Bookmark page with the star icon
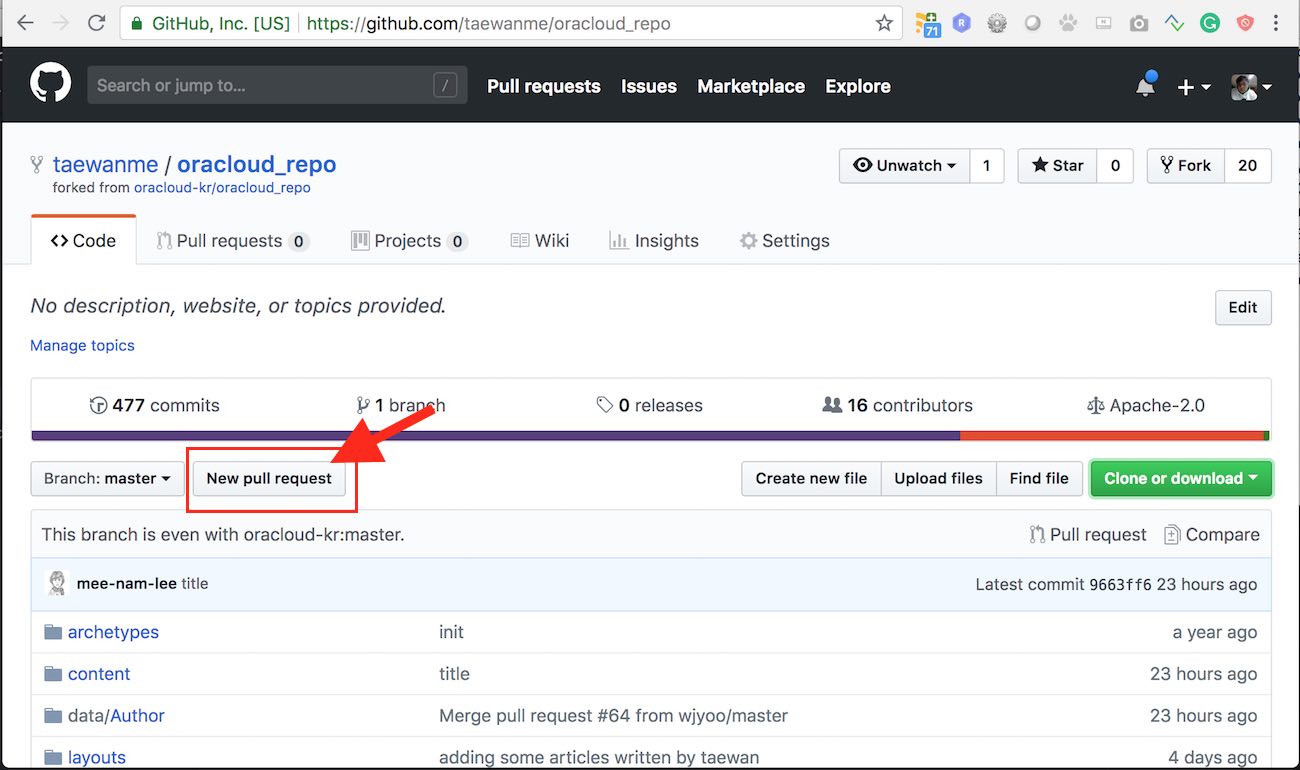1300x770 pixels. click(x=884, y=23)
